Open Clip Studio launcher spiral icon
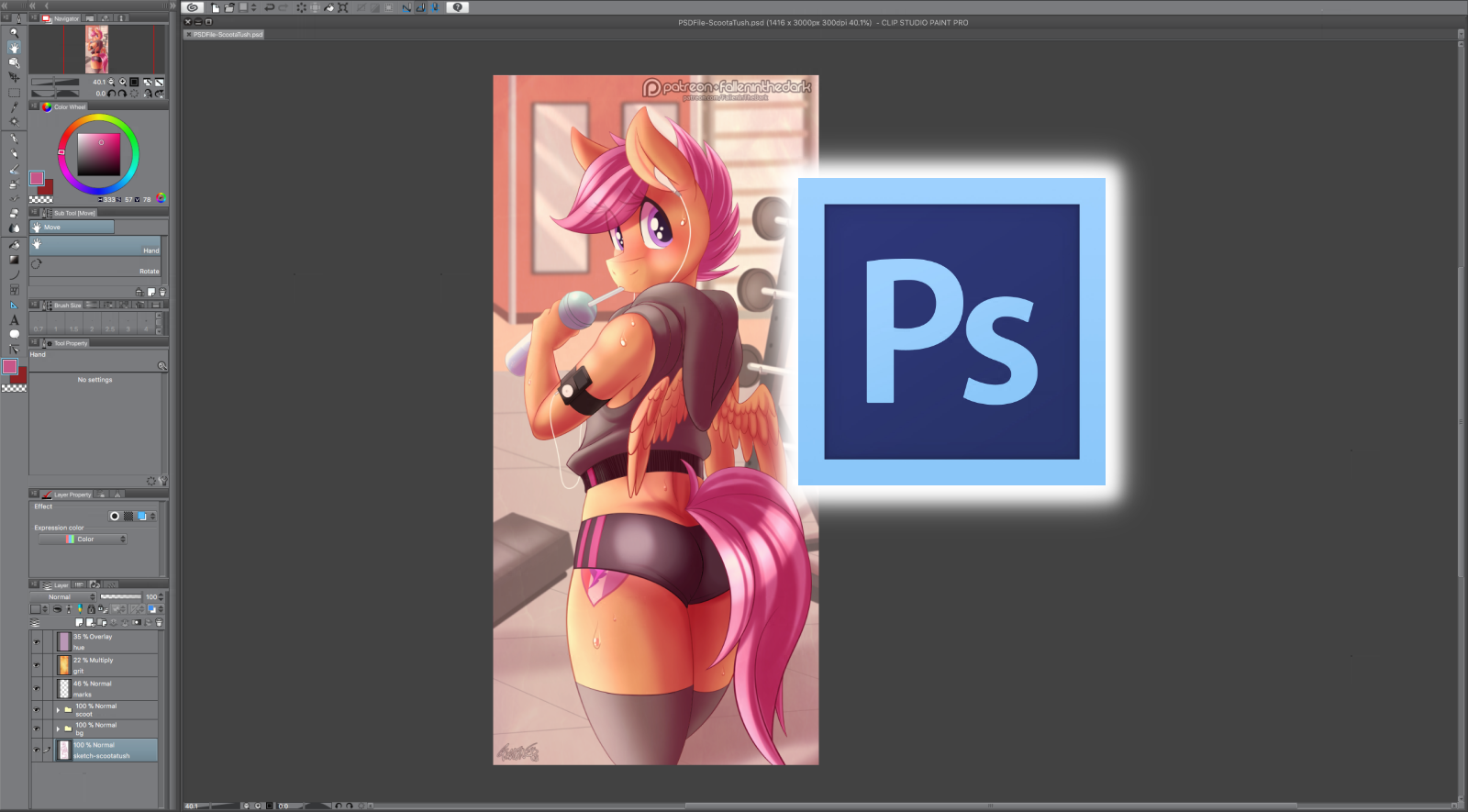The width and height of the screenshot is (1468, 812). tap(193, 7)
